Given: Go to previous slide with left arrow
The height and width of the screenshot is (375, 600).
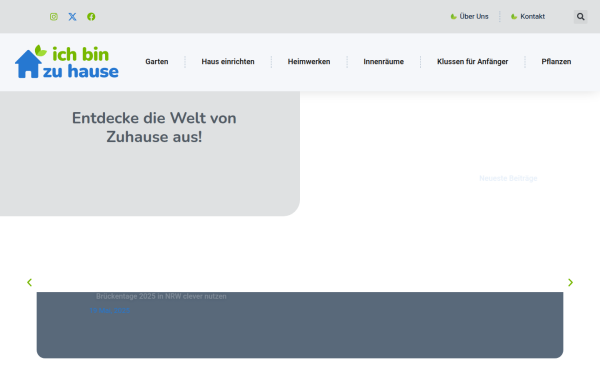Looking at the screenshot, I should (x=29, y=282).
